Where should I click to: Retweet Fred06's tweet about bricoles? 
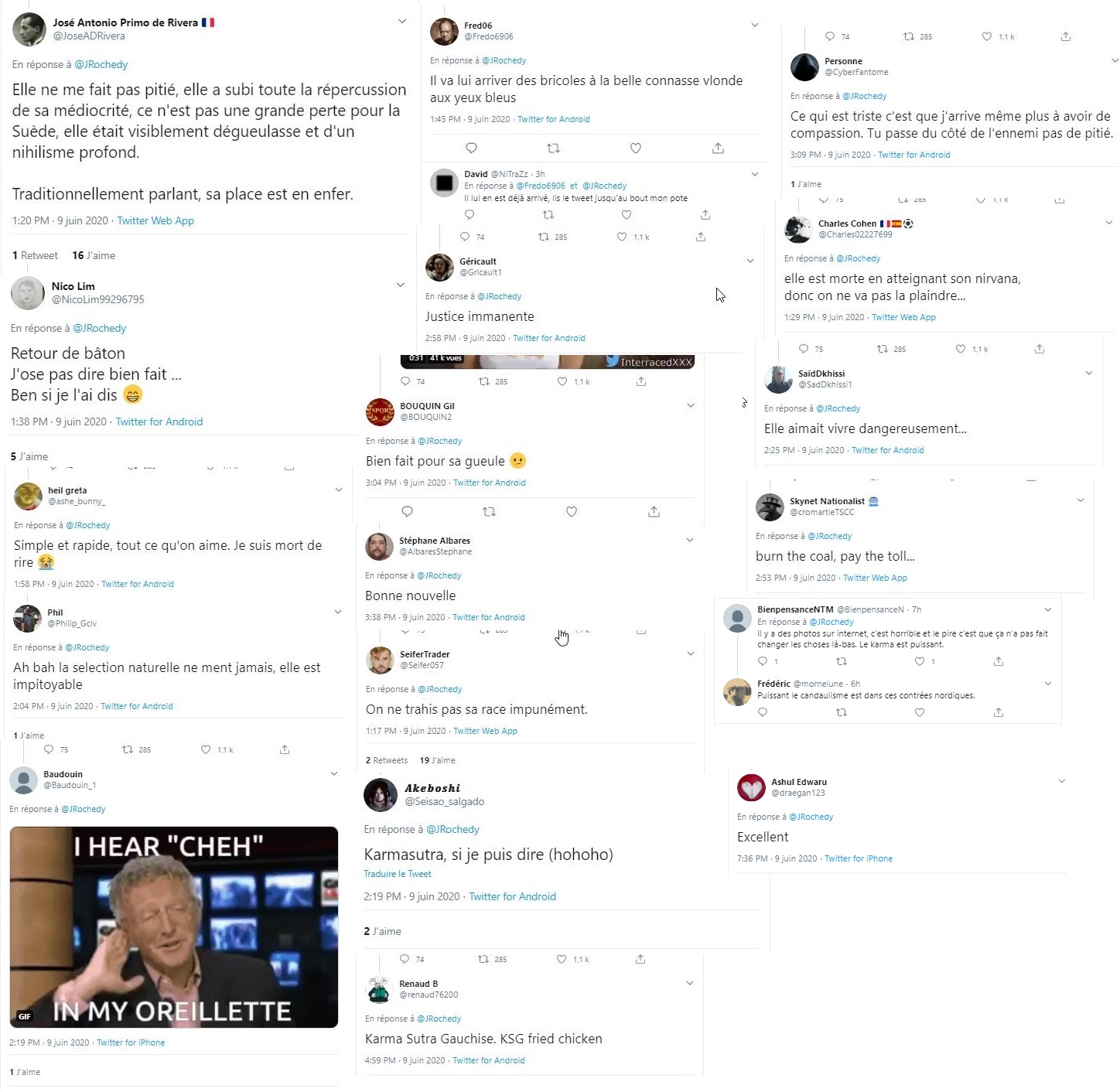coord(553,148)
